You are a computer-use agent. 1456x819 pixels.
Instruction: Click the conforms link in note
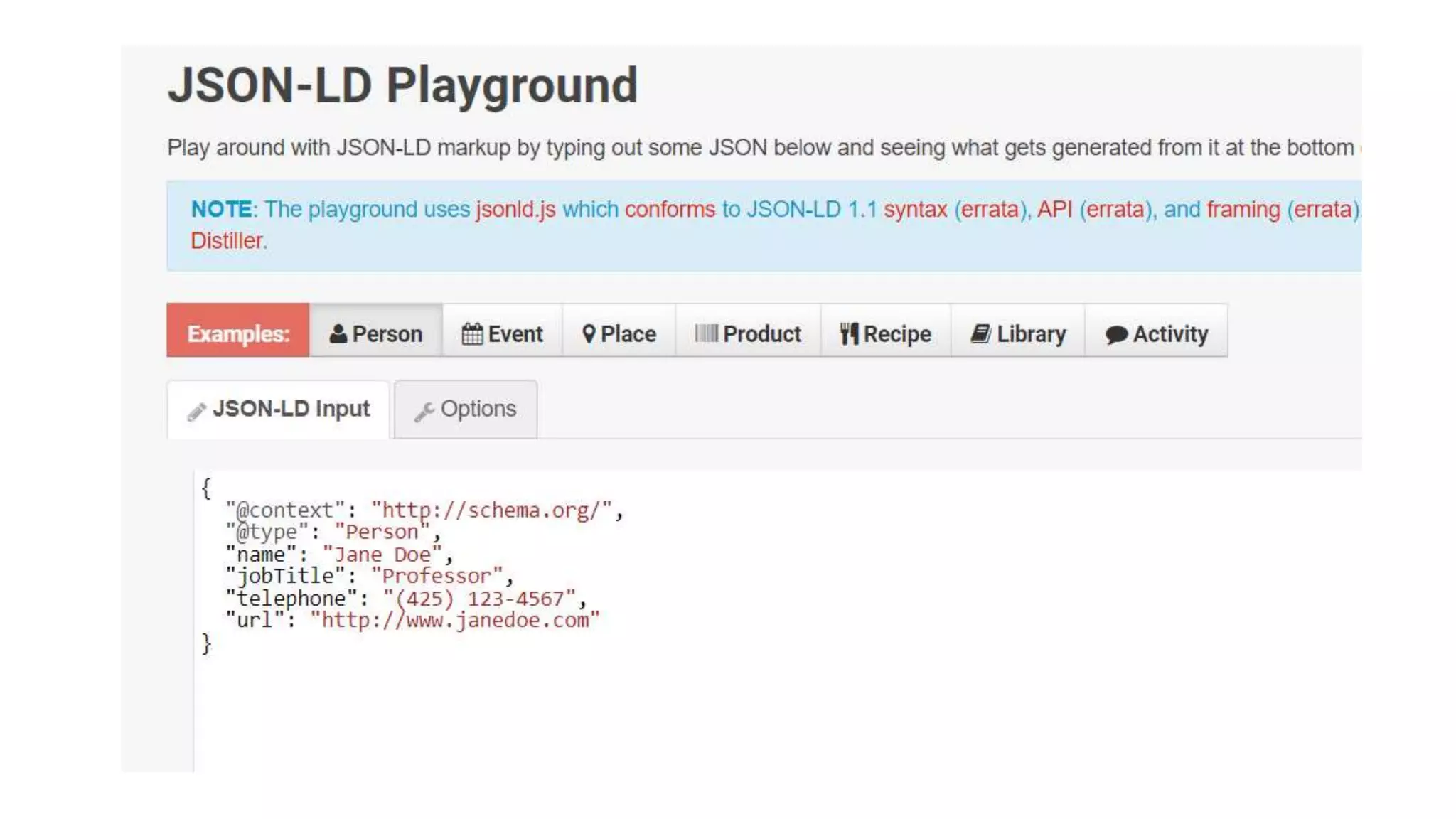tap(670, 209)
